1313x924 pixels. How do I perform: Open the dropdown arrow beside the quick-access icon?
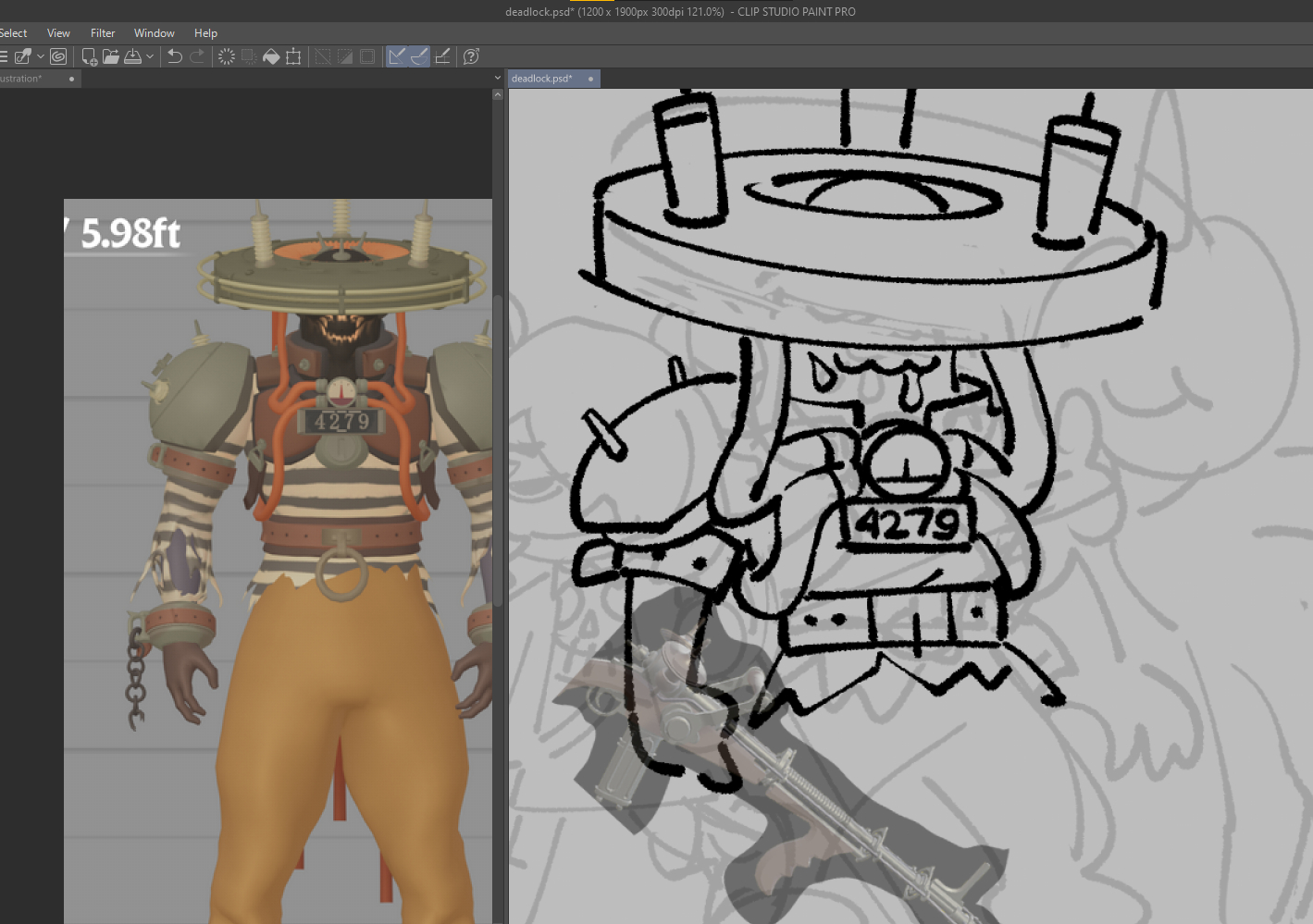41,56
